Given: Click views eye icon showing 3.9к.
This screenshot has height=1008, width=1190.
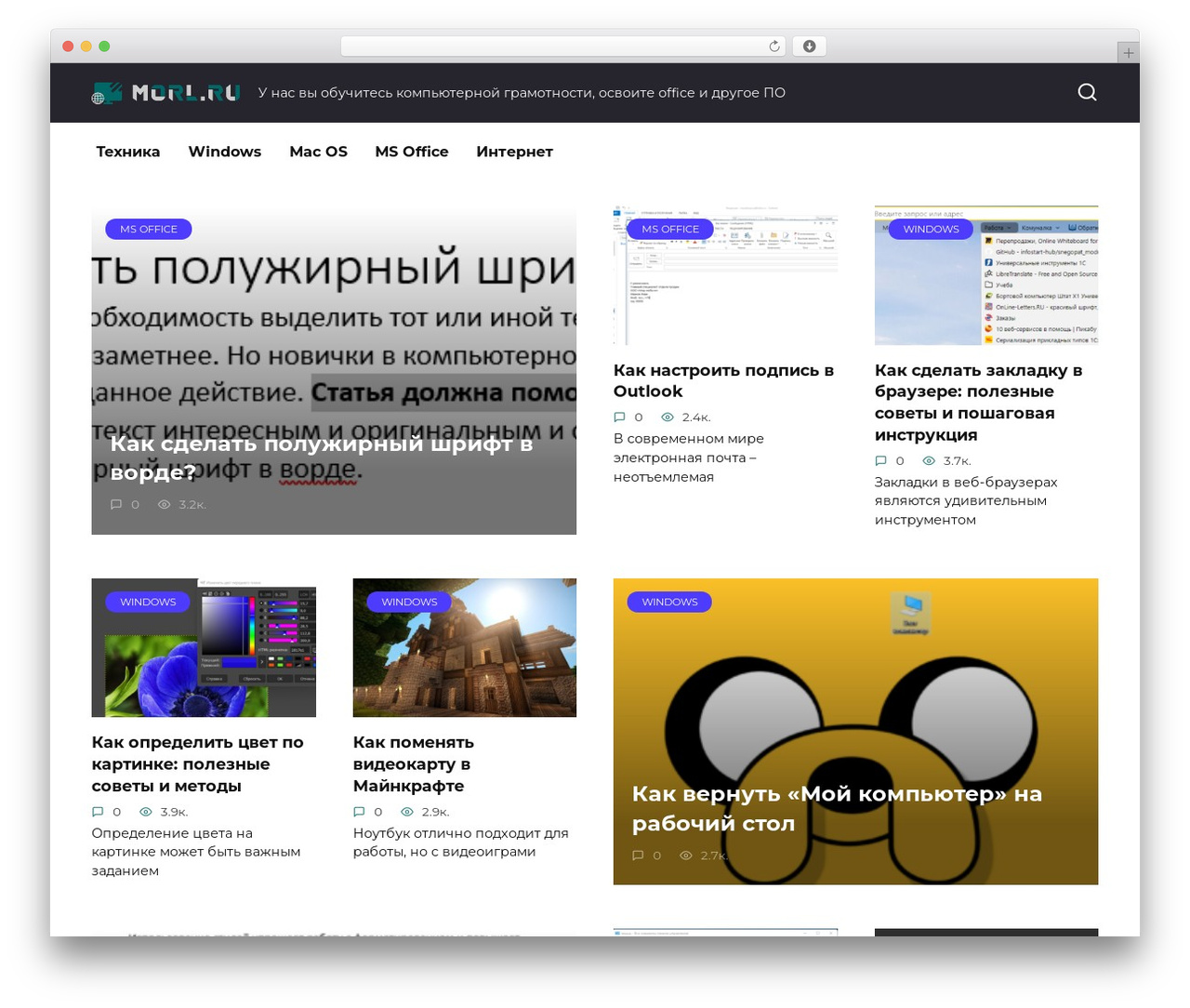Looking at the screenshot, I should [145, 812].
